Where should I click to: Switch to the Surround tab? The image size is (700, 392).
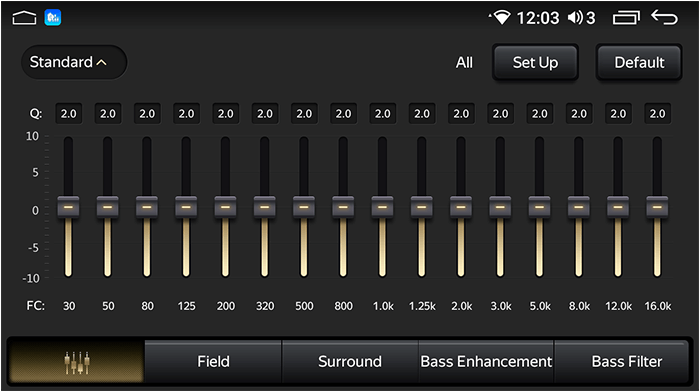tap(350, 362)
